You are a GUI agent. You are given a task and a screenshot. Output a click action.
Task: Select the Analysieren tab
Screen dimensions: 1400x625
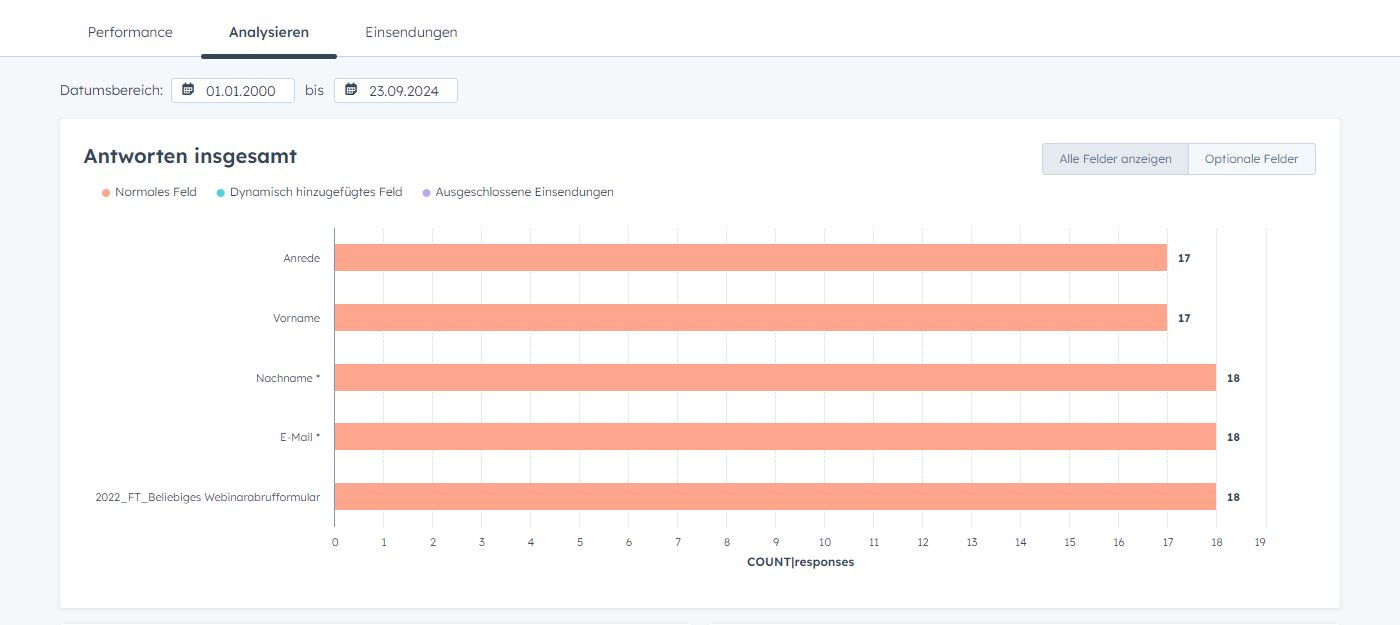pyautogui.click(x=268, y=32)
